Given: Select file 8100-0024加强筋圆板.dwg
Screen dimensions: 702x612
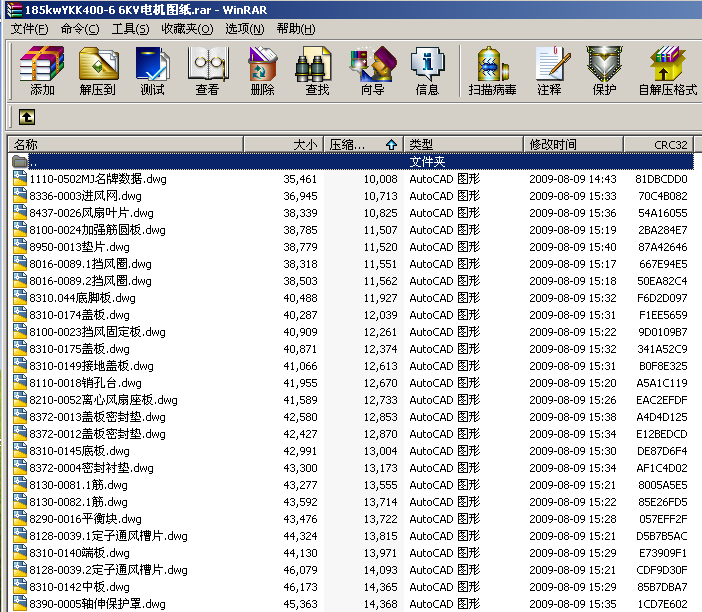Looking at the screenshot, I should click(97, 230).
